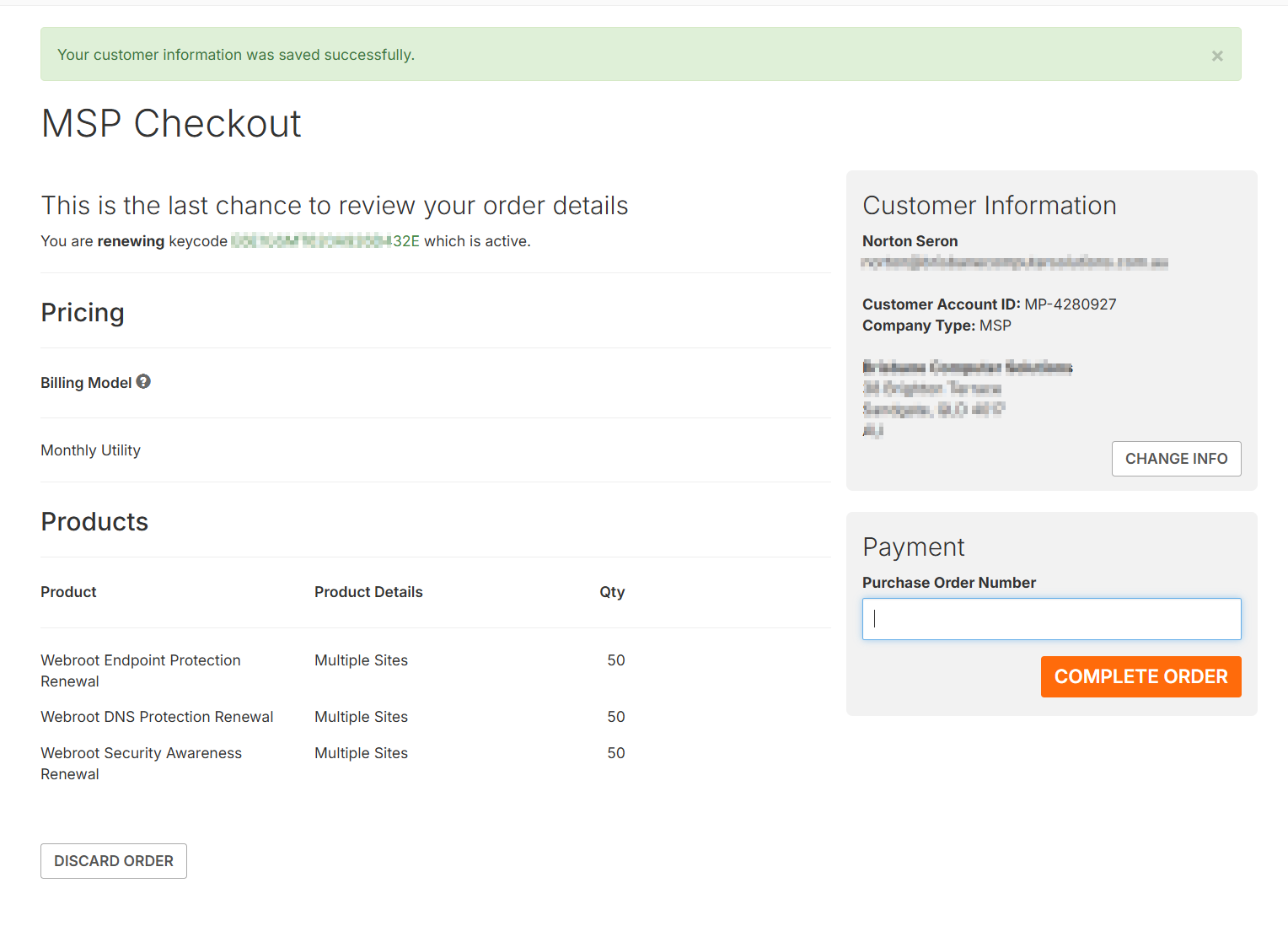This screenshot has height=926, width=1288.
Task: Select the Webroot DNS Protection Renewal text
Action: tap(157, 717)
